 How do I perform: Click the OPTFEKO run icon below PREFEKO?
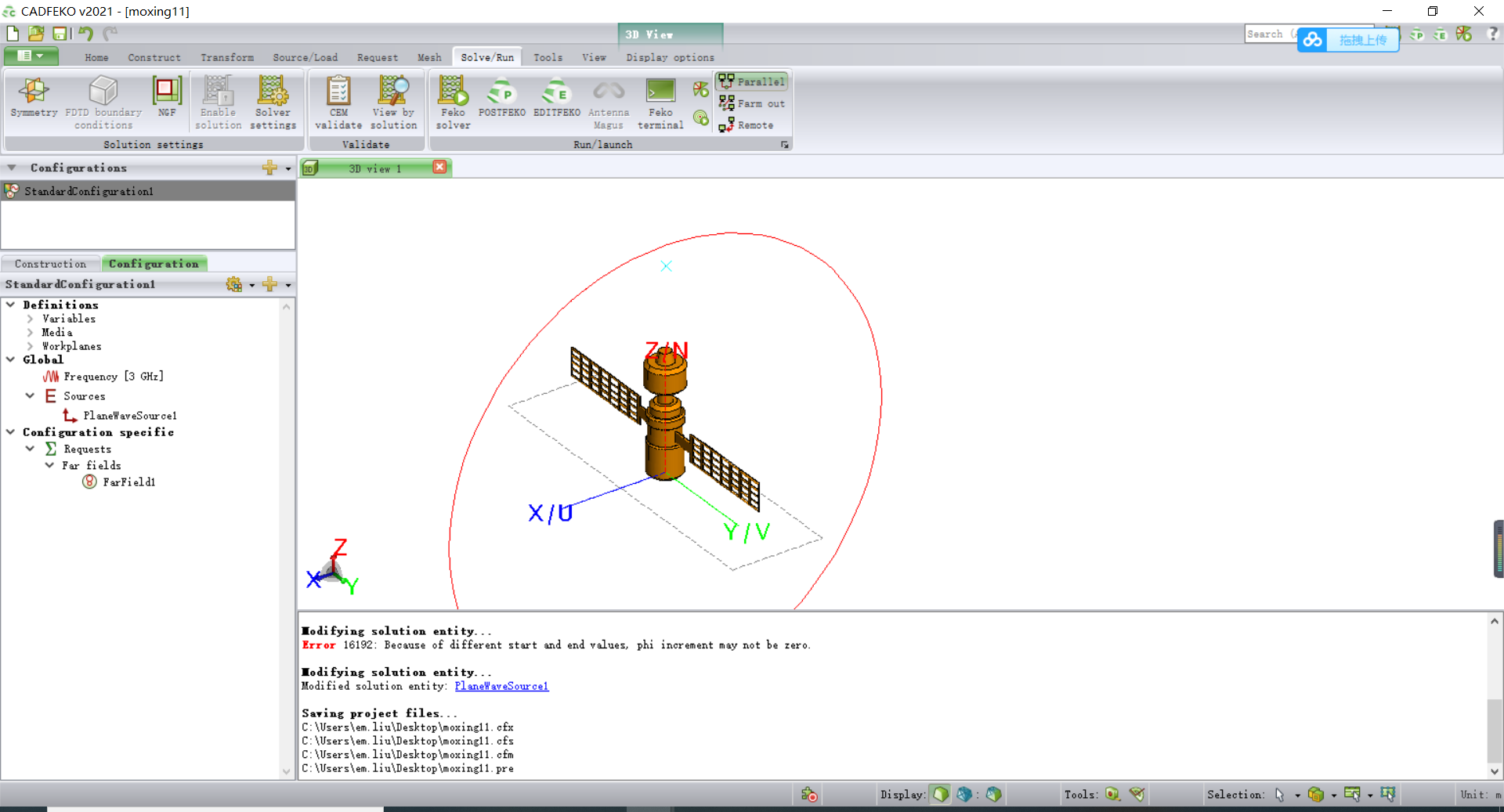click(700, 118)
